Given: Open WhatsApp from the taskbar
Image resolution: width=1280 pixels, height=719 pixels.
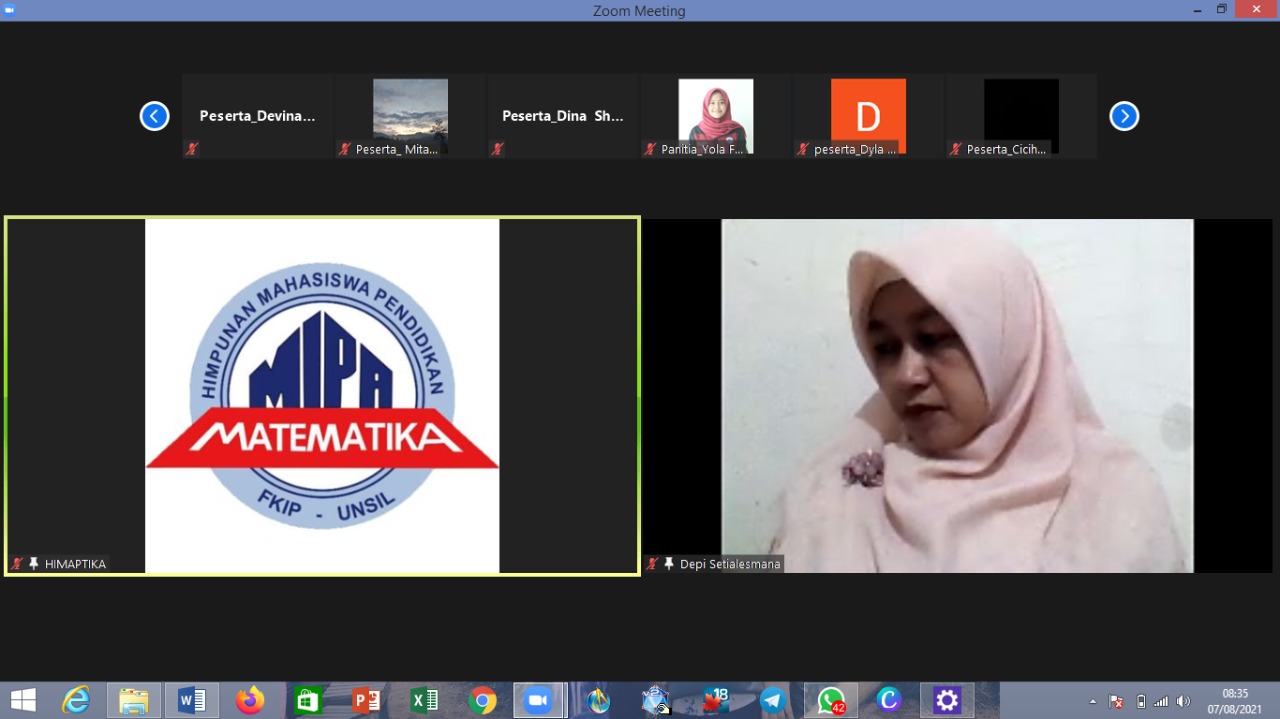Looking at the screenshot, I should point(830,700).
